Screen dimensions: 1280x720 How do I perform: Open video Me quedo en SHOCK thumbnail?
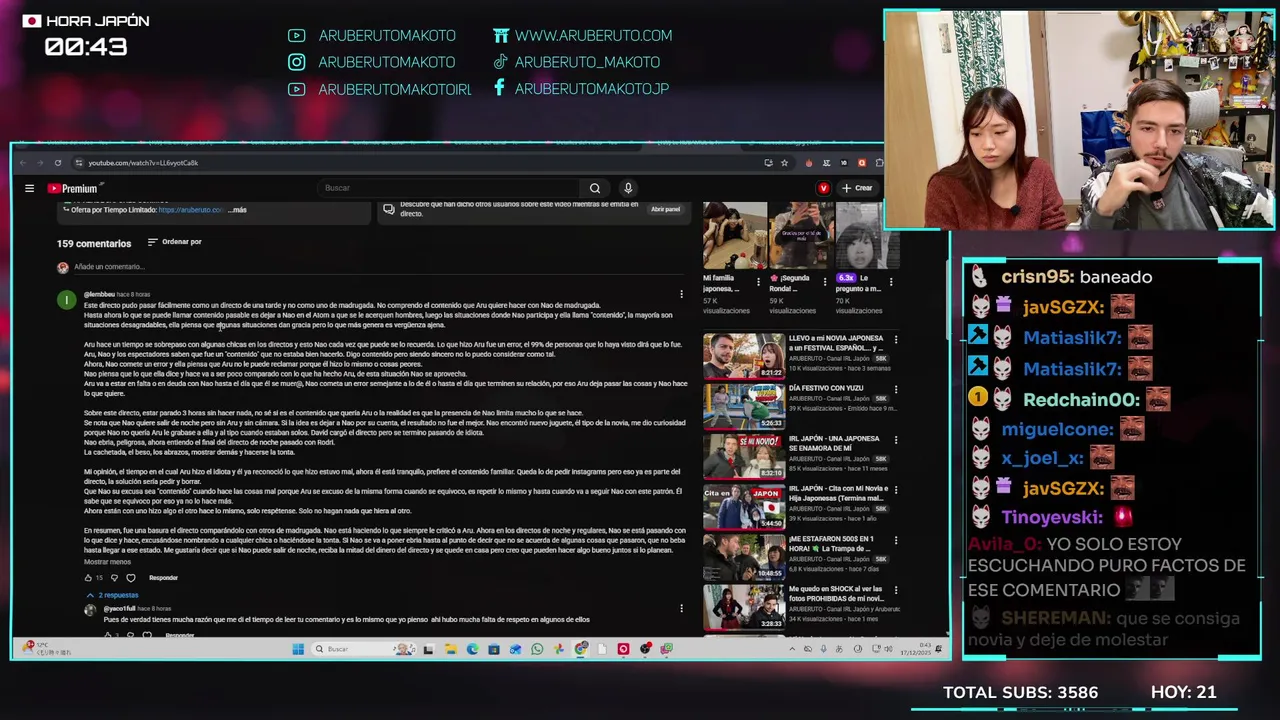744,606
